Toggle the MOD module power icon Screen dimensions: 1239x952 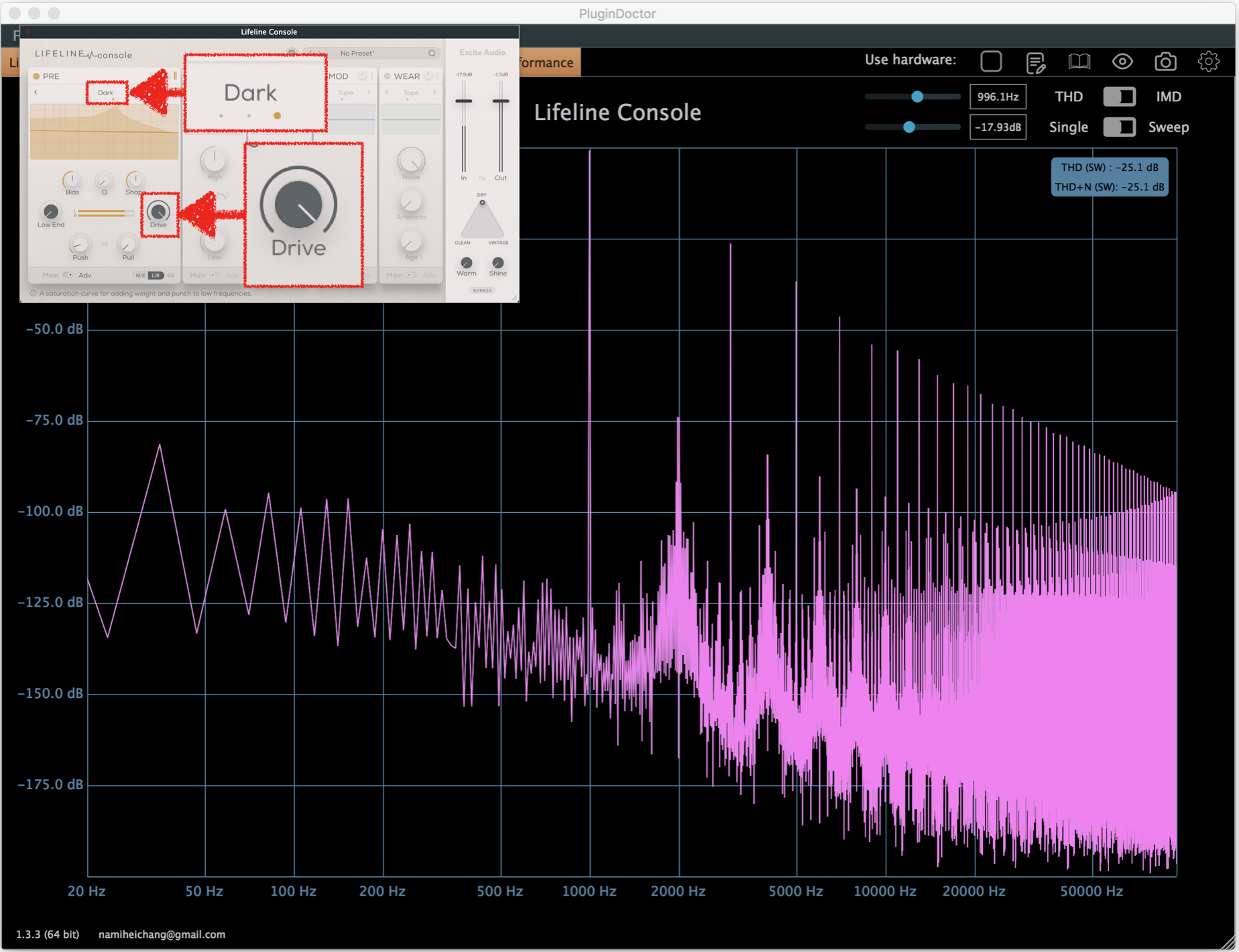363,76
